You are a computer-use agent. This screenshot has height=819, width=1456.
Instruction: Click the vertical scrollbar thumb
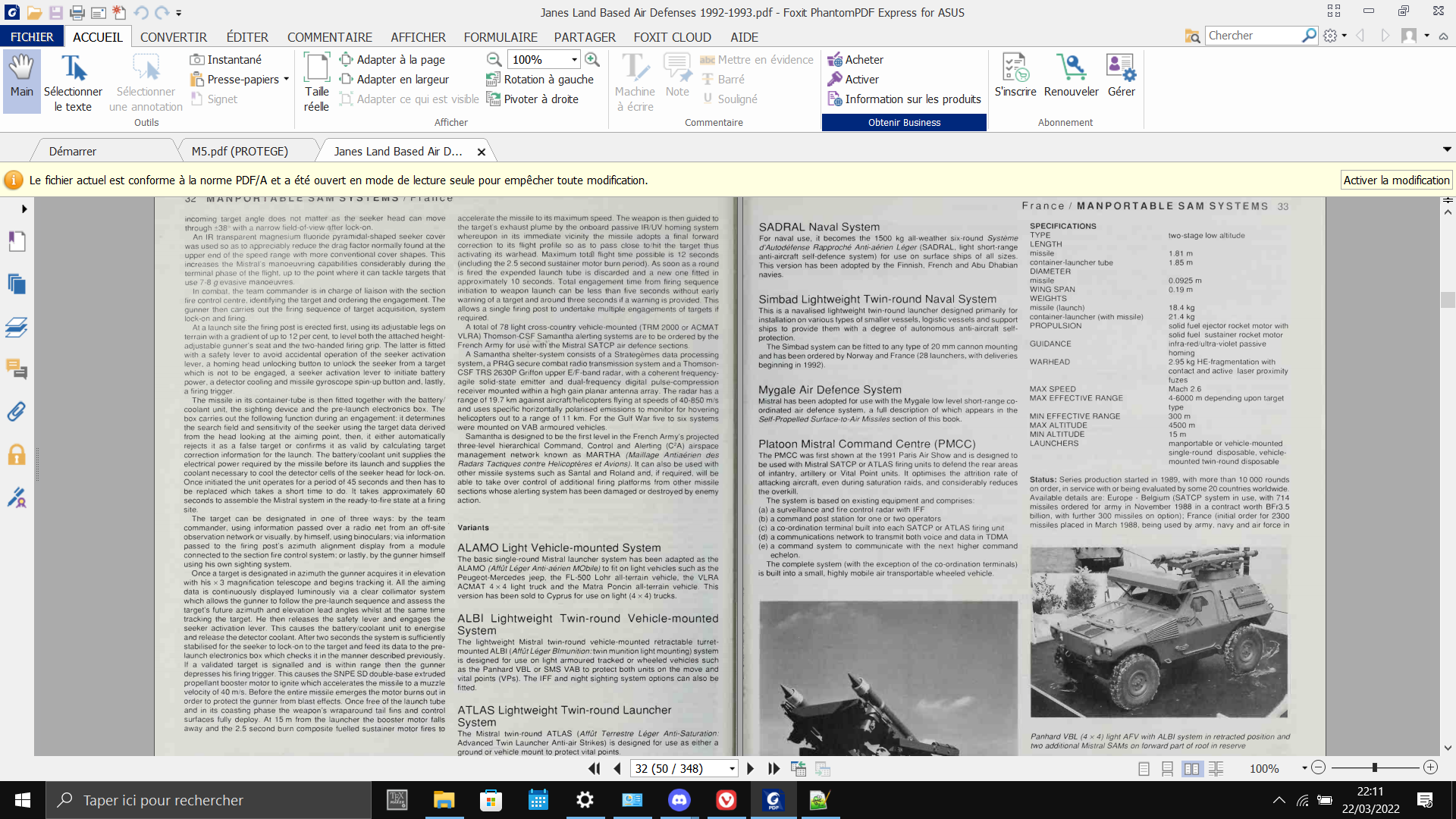1448,300
